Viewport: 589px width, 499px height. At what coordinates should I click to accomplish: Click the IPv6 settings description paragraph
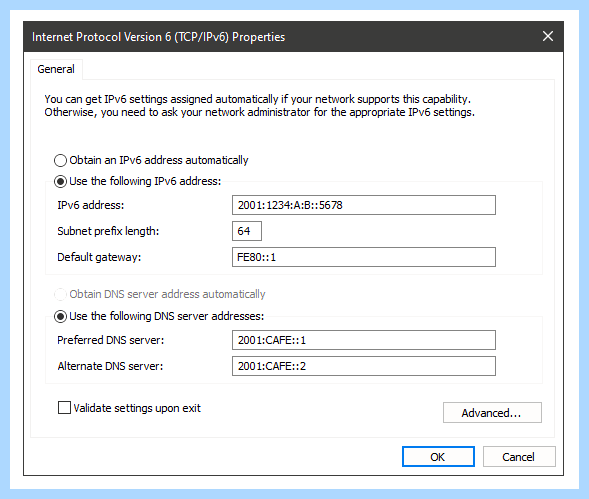pos(260,106)
